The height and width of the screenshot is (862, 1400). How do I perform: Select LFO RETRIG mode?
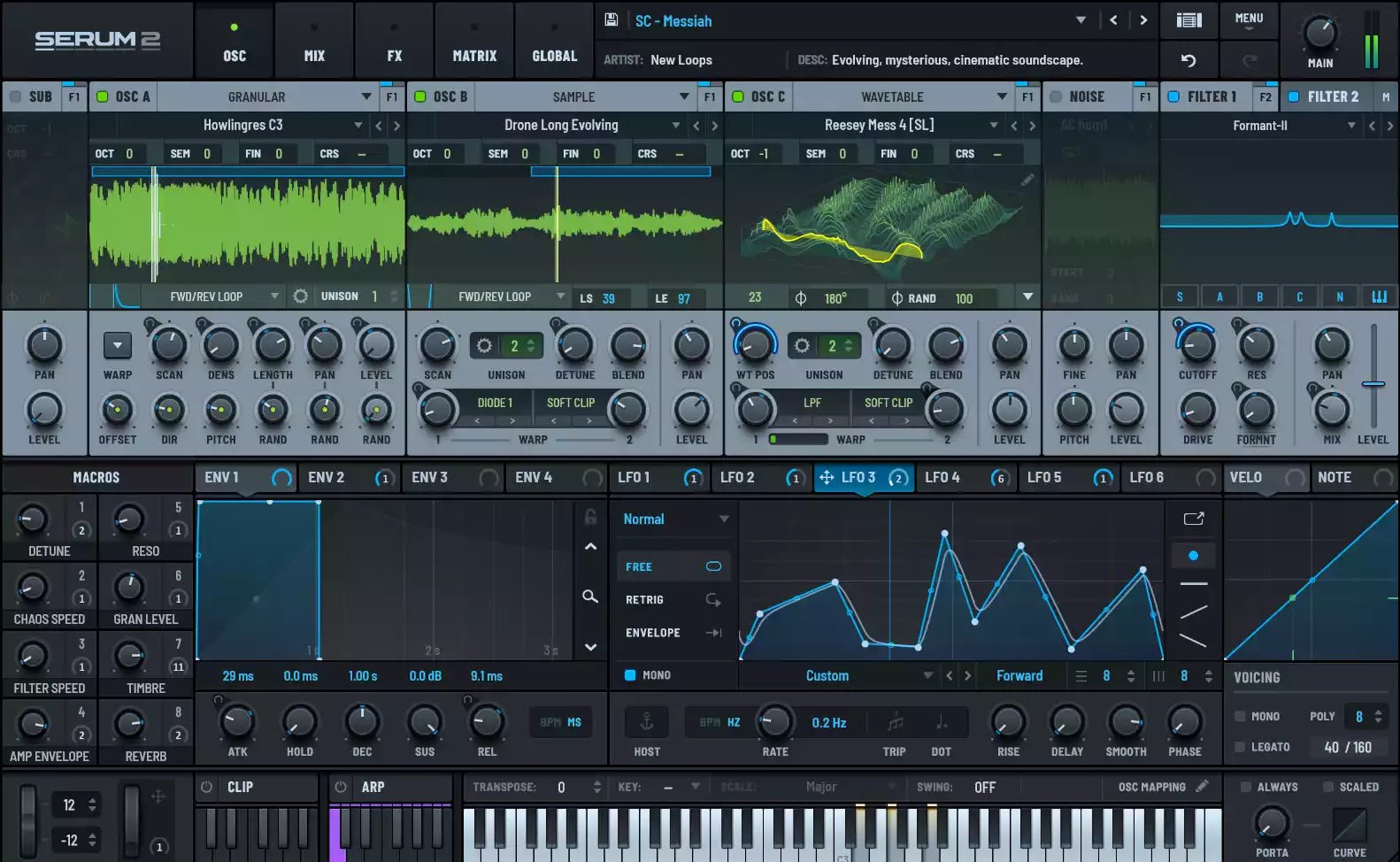(673, 600)
